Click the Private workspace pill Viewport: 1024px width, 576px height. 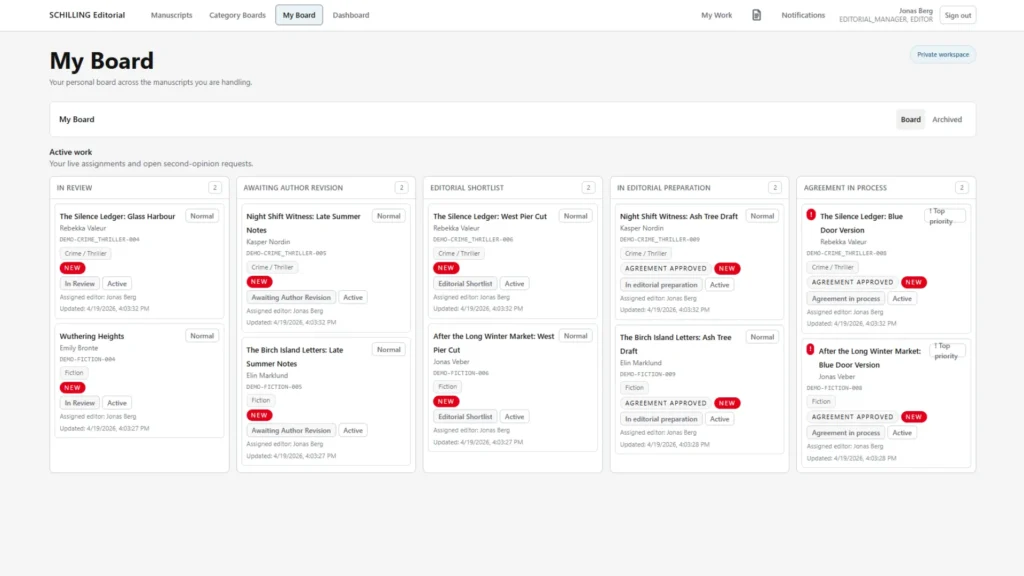tap(942, 54)
